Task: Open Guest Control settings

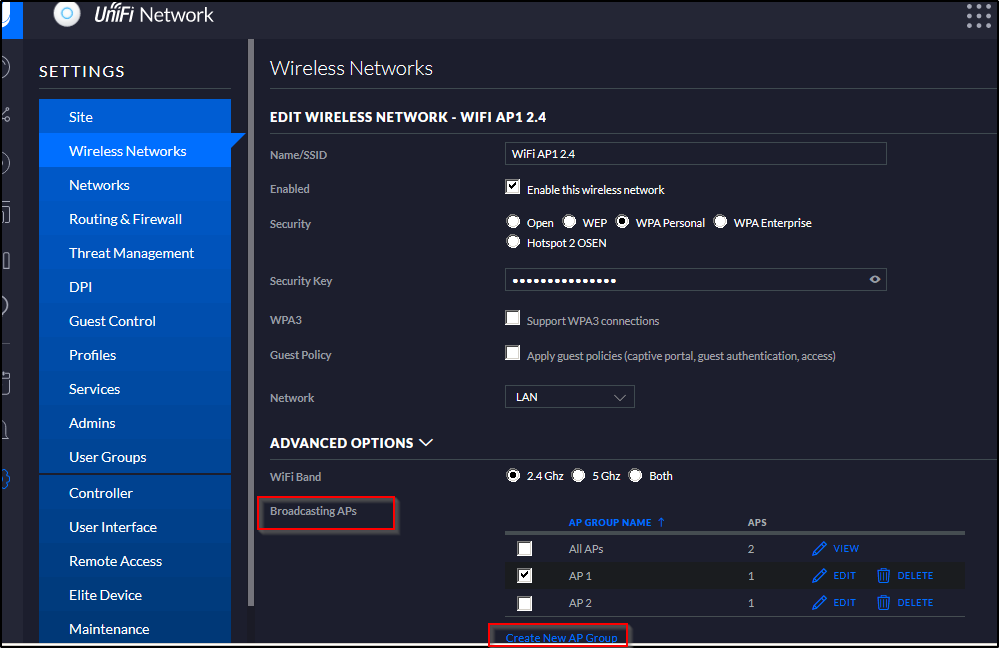Action: [134, 321]
